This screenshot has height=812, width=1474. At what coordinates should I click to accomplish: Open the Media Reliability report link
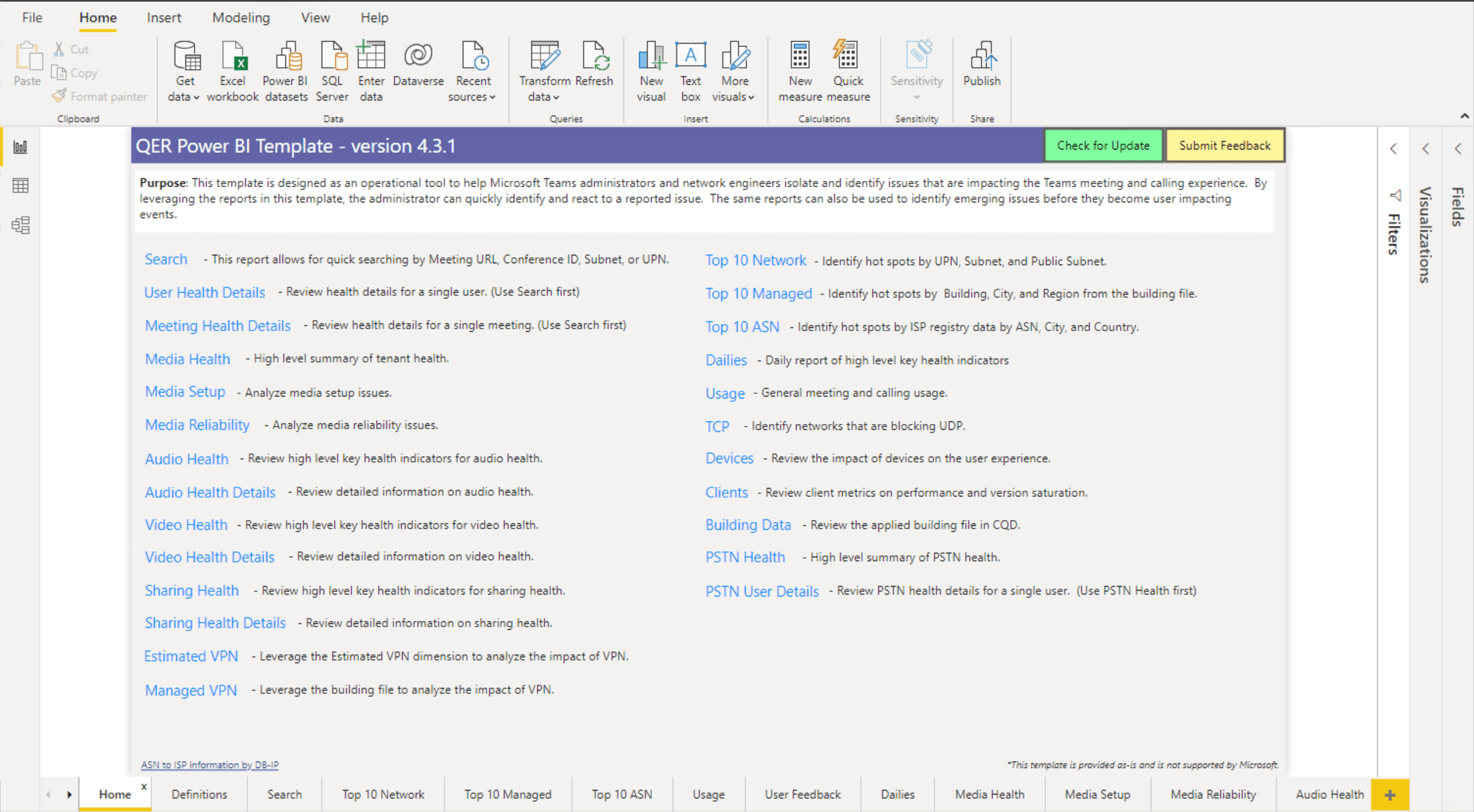pos(197,425)
